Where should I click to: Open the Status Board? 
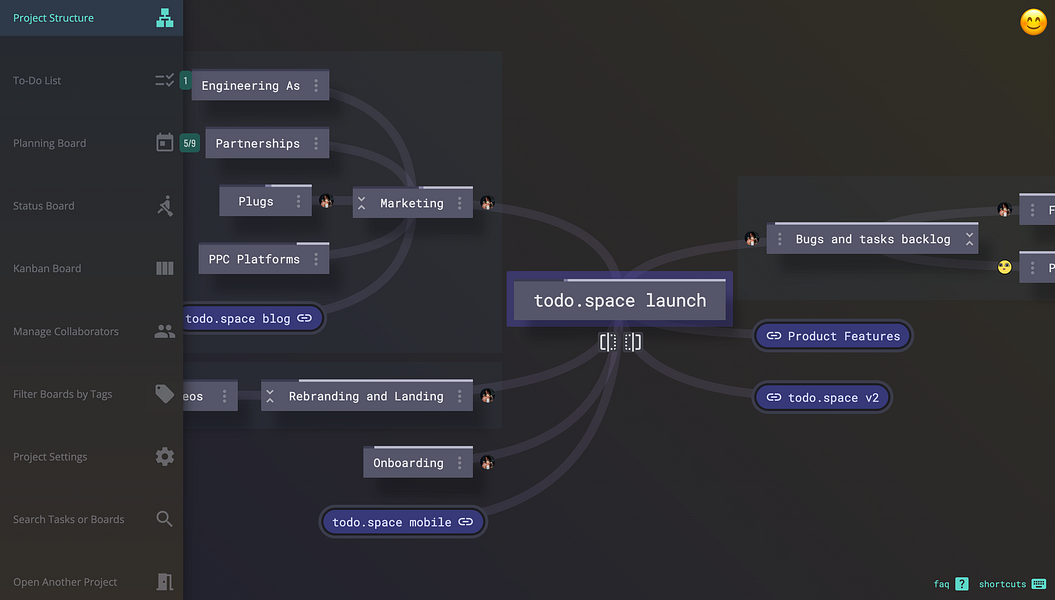[91, 206]
